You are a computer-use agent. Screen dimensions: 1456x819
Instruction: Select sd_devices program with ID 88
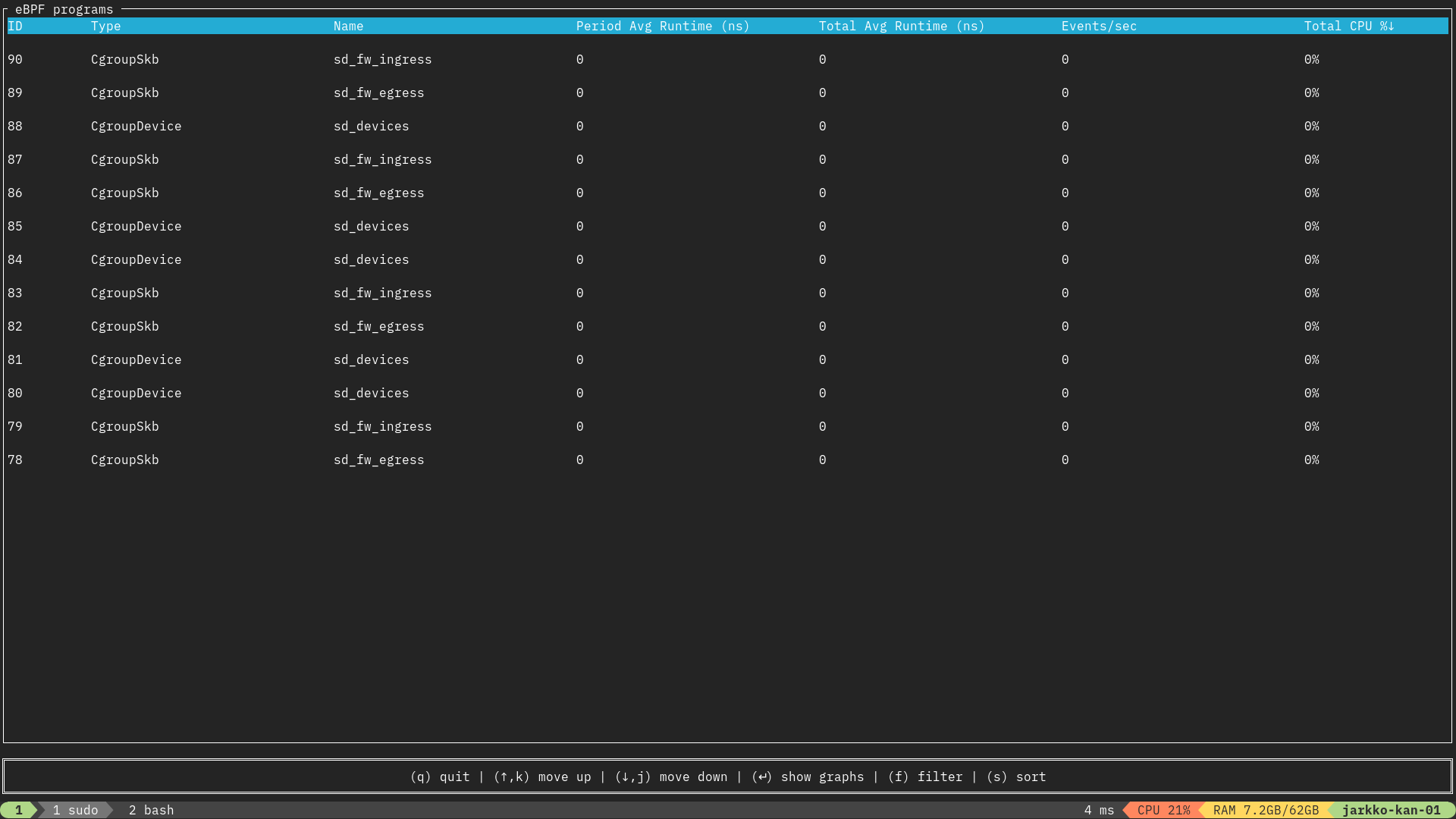click(371, 126)
